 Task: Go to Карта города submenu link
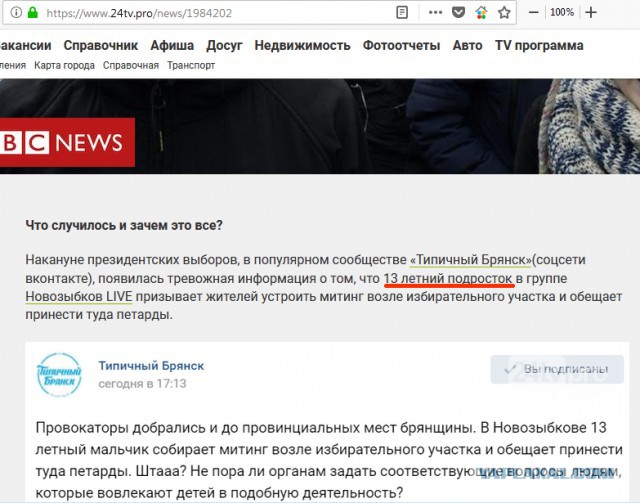[64, 65]
